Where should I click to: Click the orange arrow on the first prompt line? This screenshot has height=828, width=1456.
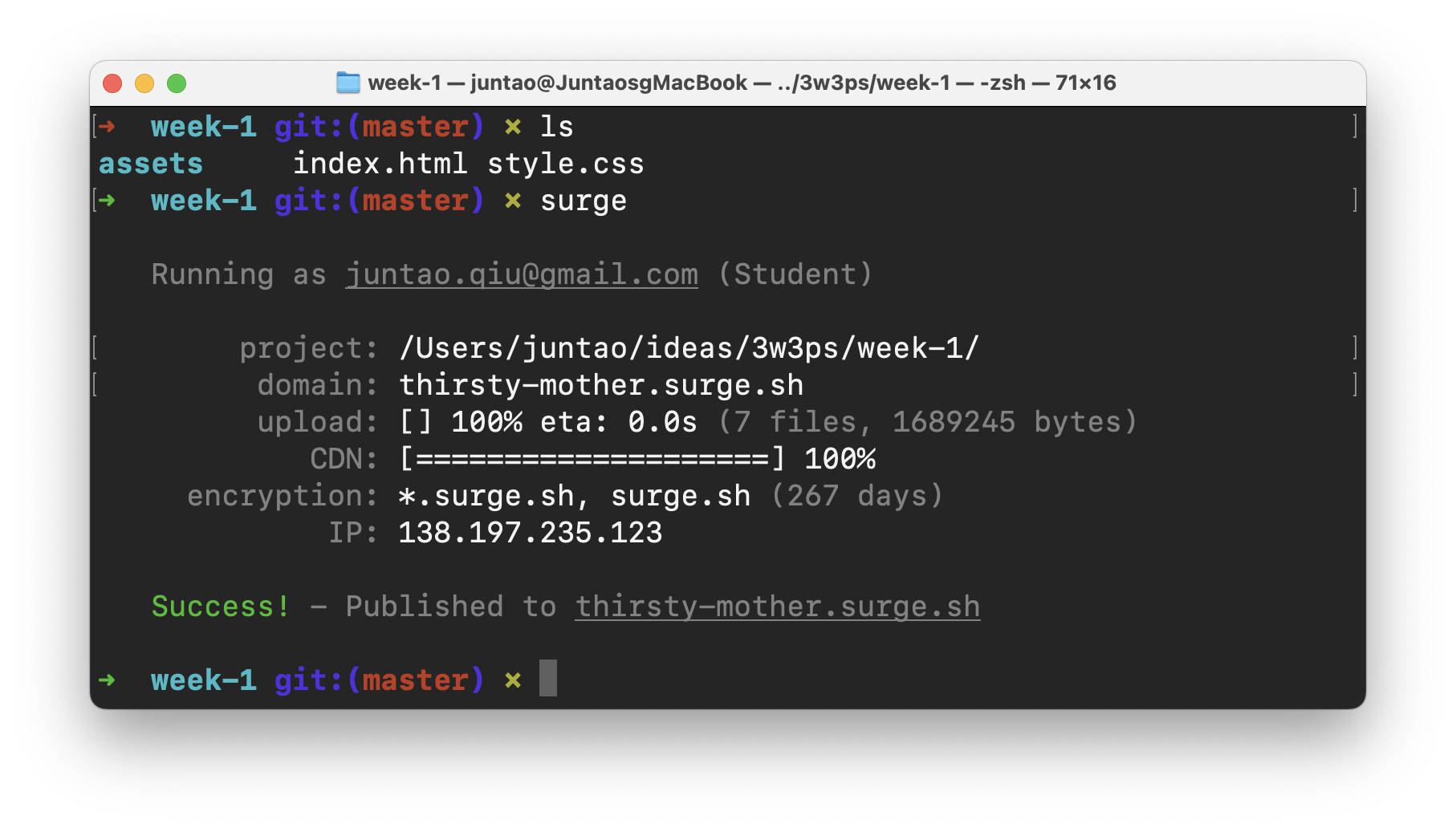pyautogui.click(x=107, y=126)
